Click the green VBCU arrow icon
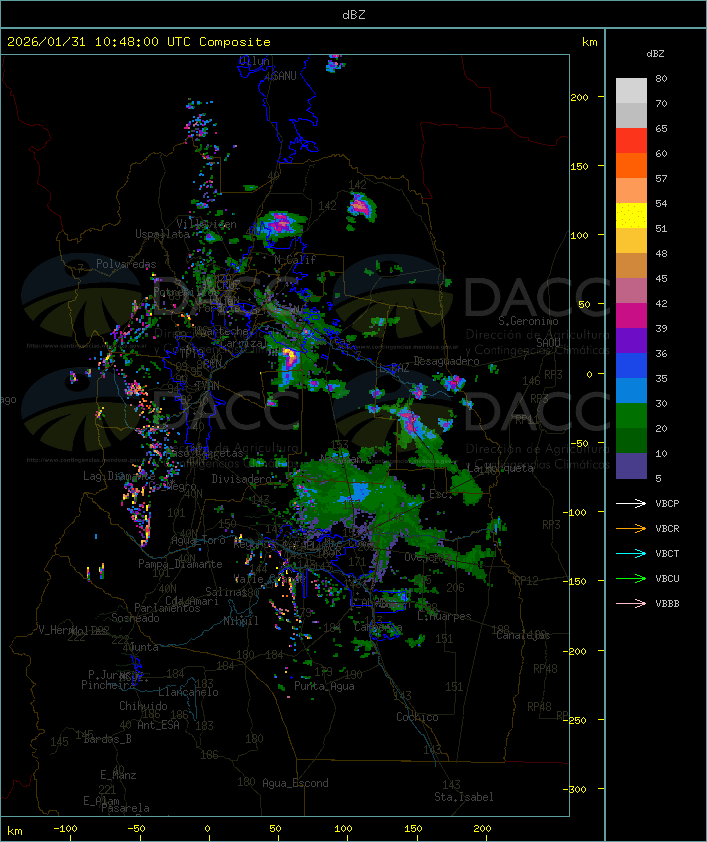This screenshot has height=842, width=707. [x=632, y=579]
